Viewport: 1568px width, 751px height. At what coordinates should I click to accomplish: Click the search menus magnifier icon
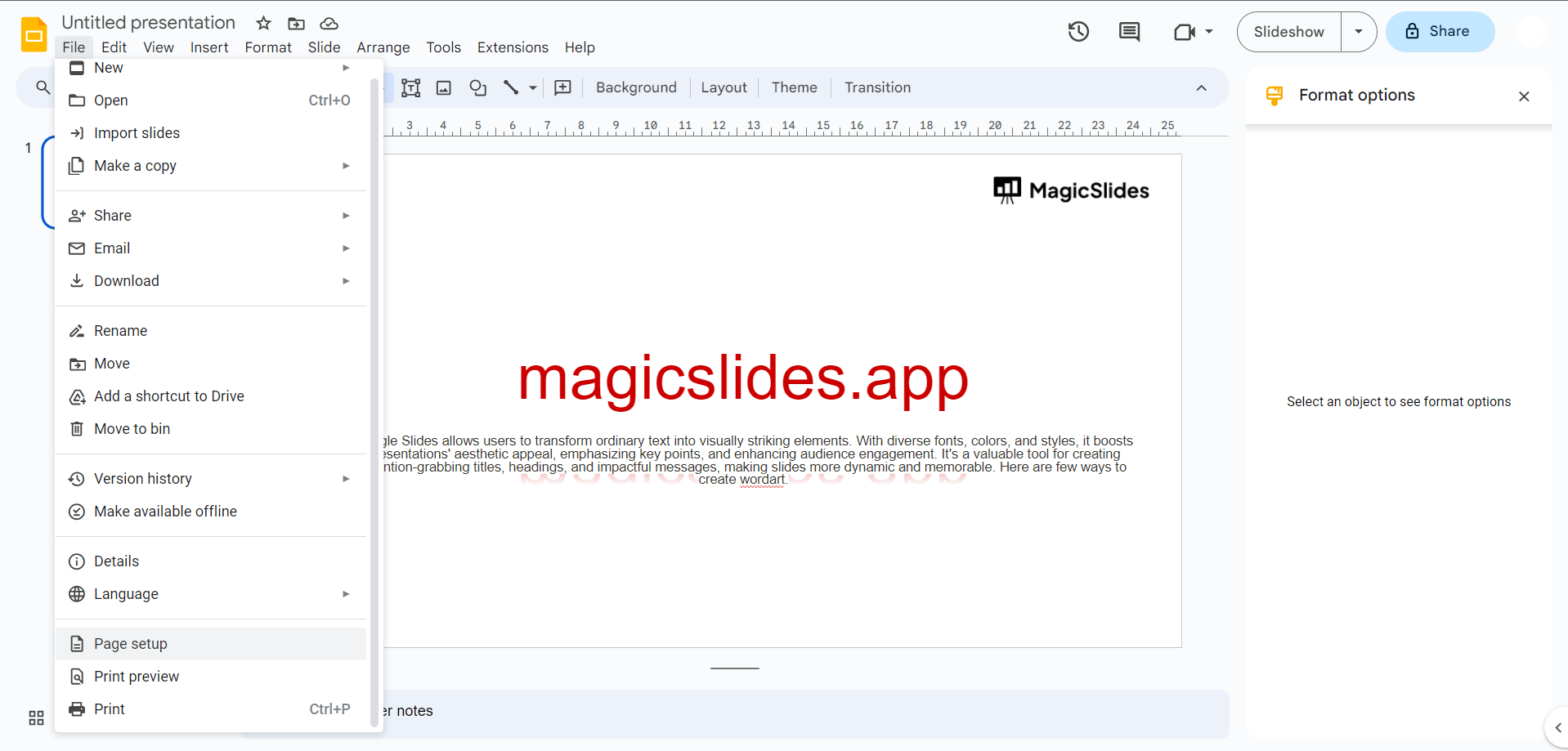point(43,87)
